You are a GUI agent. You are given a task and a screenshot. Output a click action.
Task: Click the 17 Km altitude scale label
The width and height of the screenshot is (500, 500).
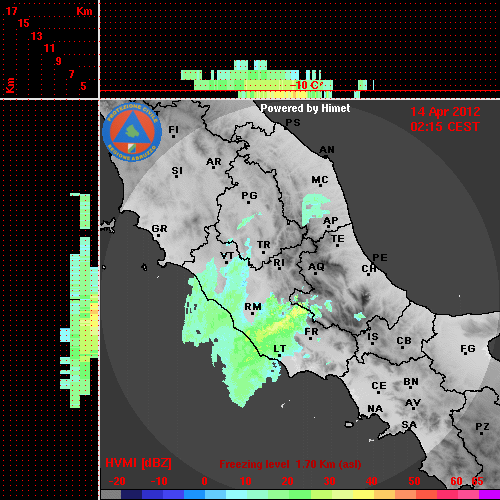click(11, 11)
